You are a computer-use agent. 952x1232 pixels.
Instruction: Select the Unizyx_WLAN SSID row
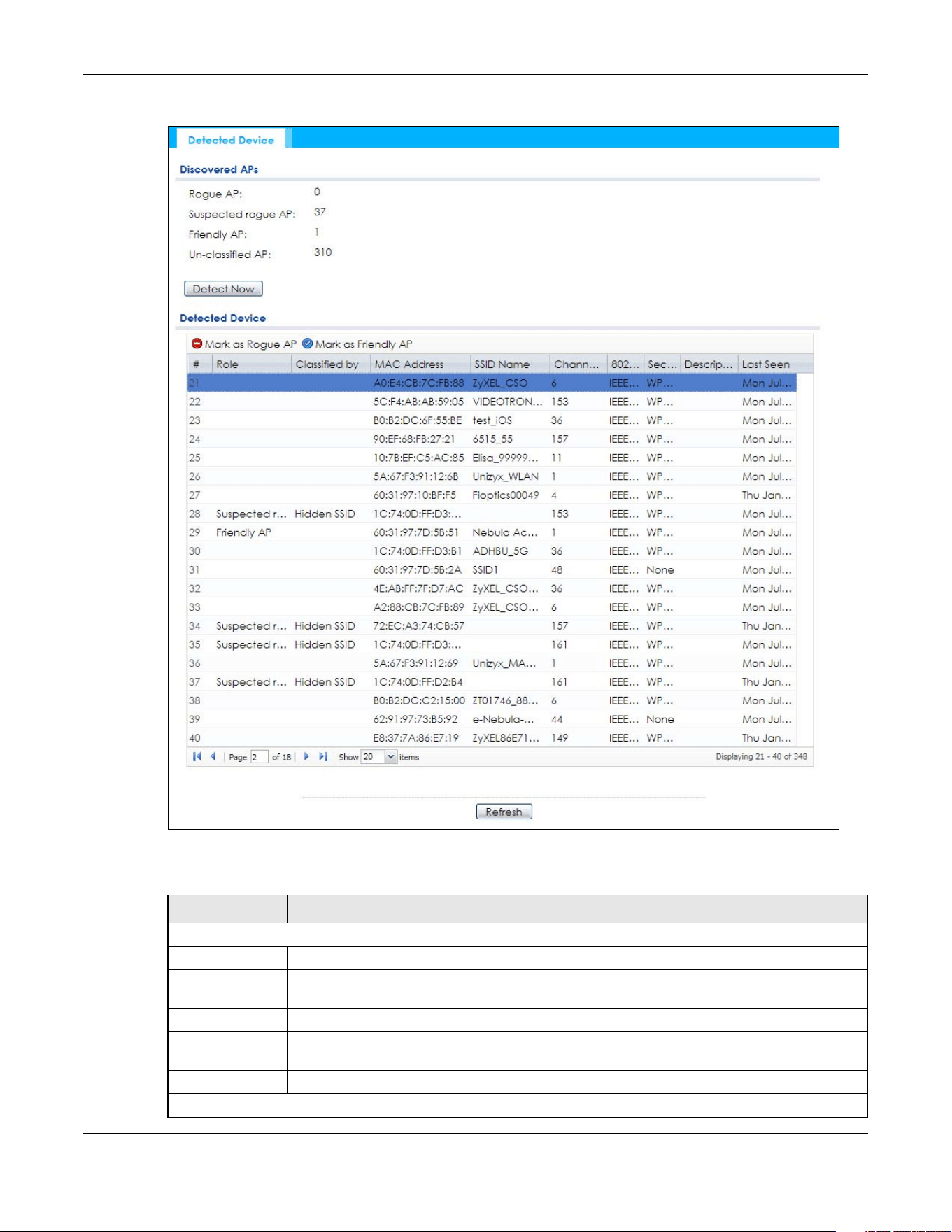tap(492, 476)
